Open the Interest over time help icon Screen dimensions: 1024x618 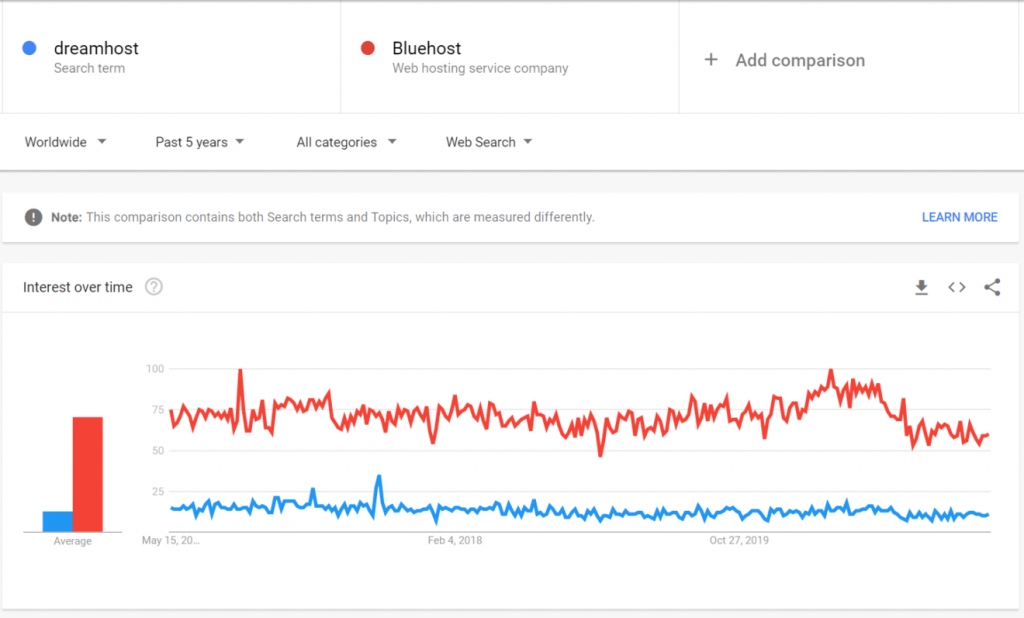coord(154,287)
